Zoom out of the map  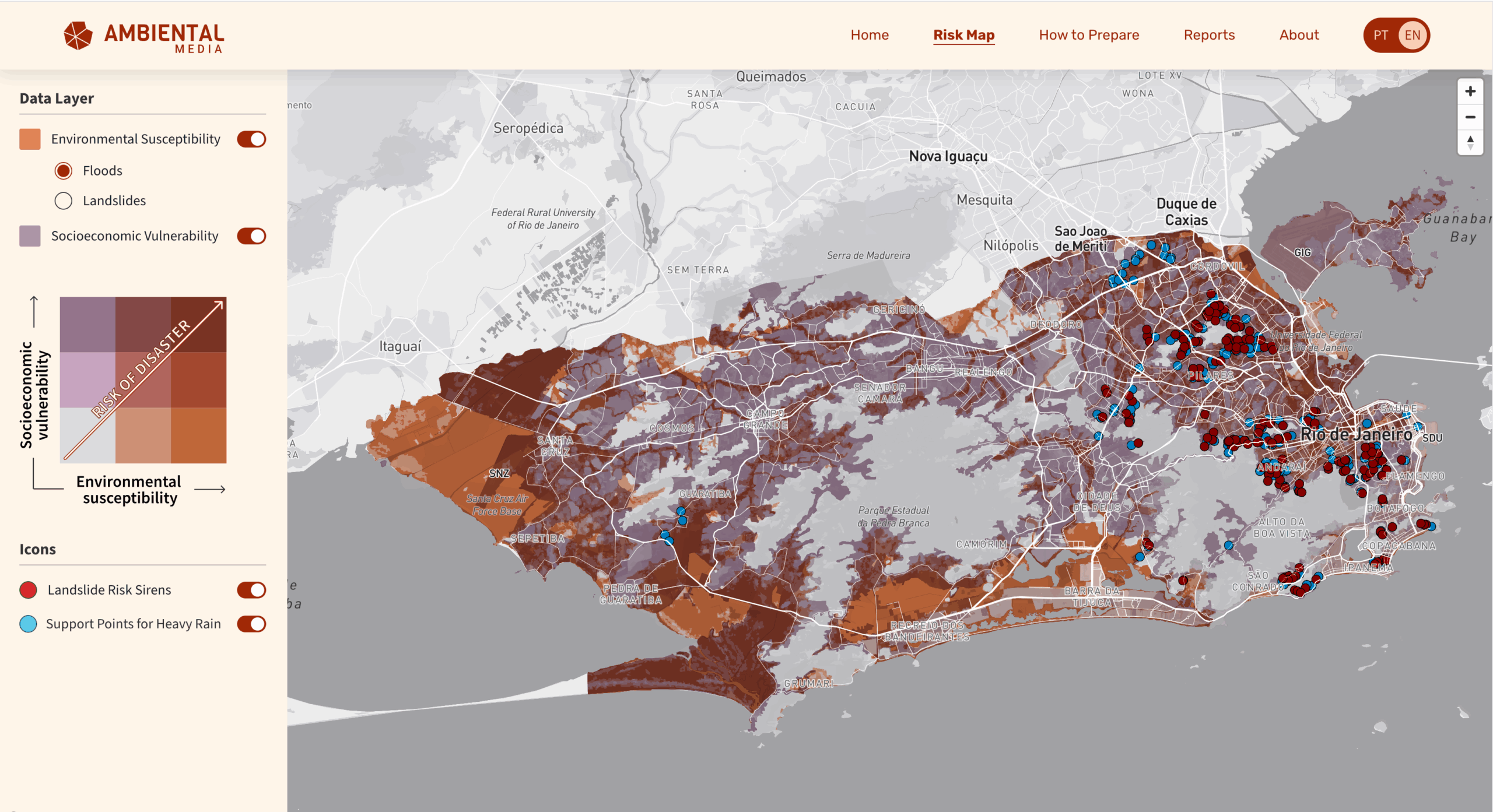pos(1470,117)
